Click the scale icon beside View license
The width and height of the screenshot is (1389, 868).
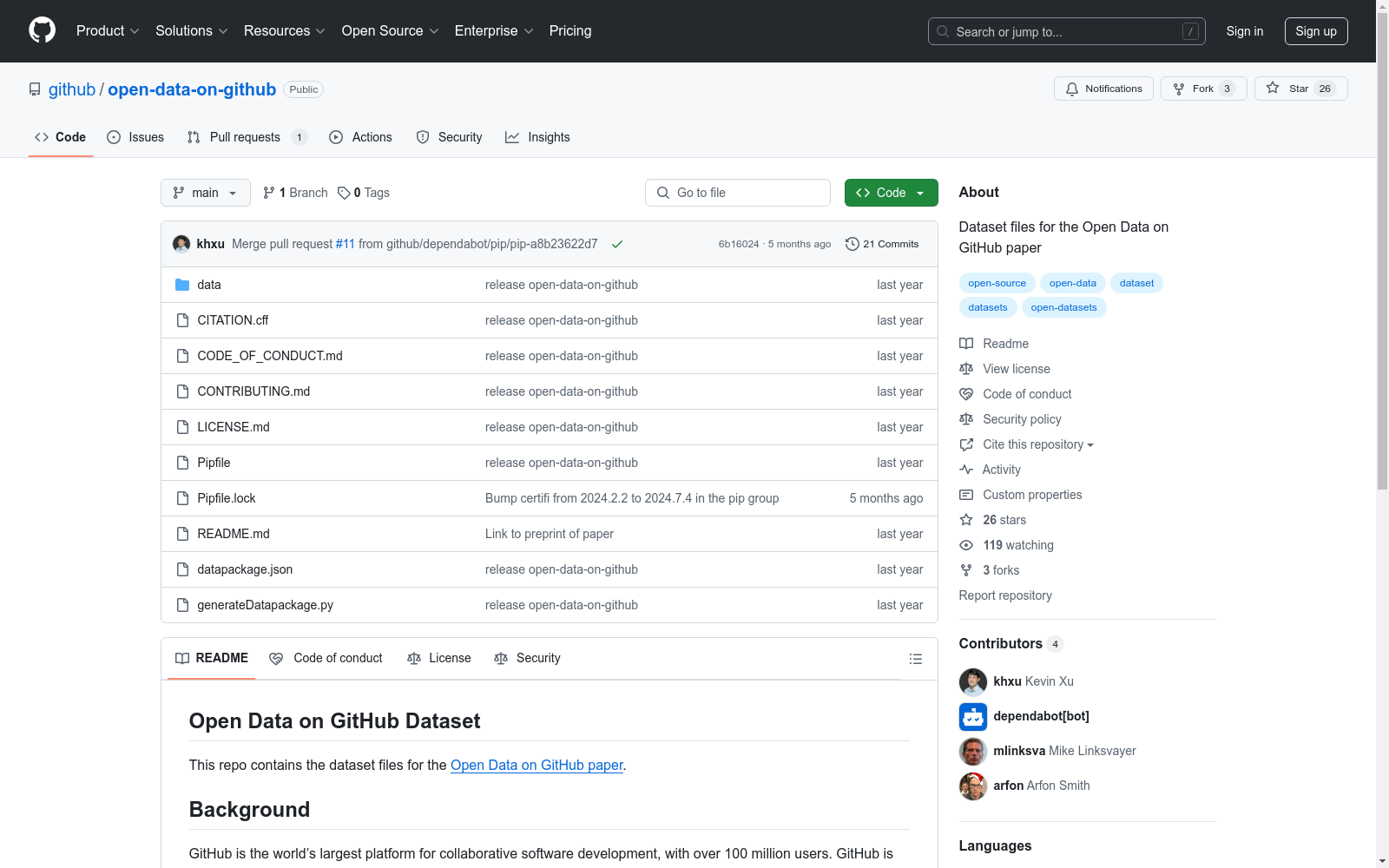coord(966,369)
